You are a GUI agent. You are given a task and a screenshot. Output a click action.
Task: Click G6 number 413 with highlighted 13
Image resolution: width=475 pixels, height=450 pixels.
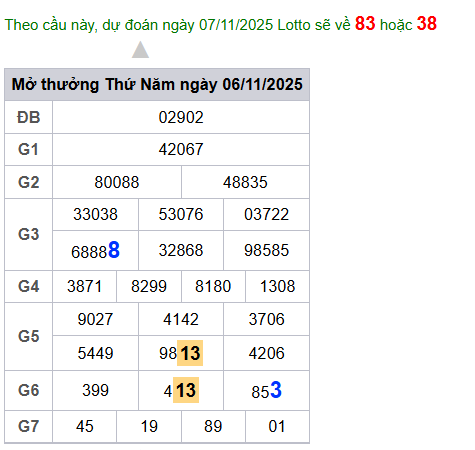point(181,390)
